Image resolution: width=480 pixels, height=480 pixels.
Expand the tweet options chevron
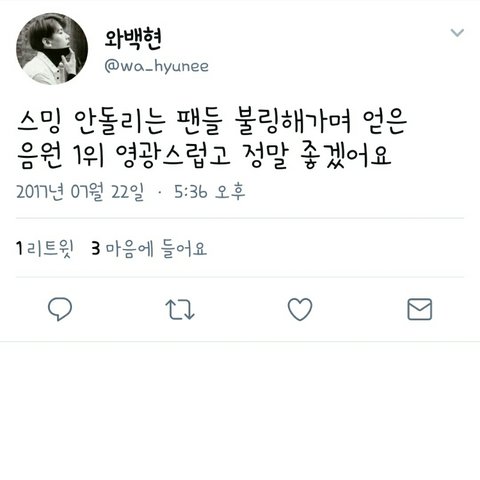coord(457,32)
